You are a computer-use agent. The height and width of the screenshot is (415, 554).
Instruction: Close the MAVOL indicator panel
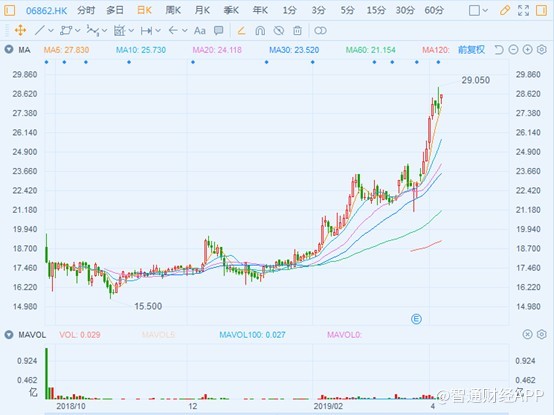coord(527,334)
